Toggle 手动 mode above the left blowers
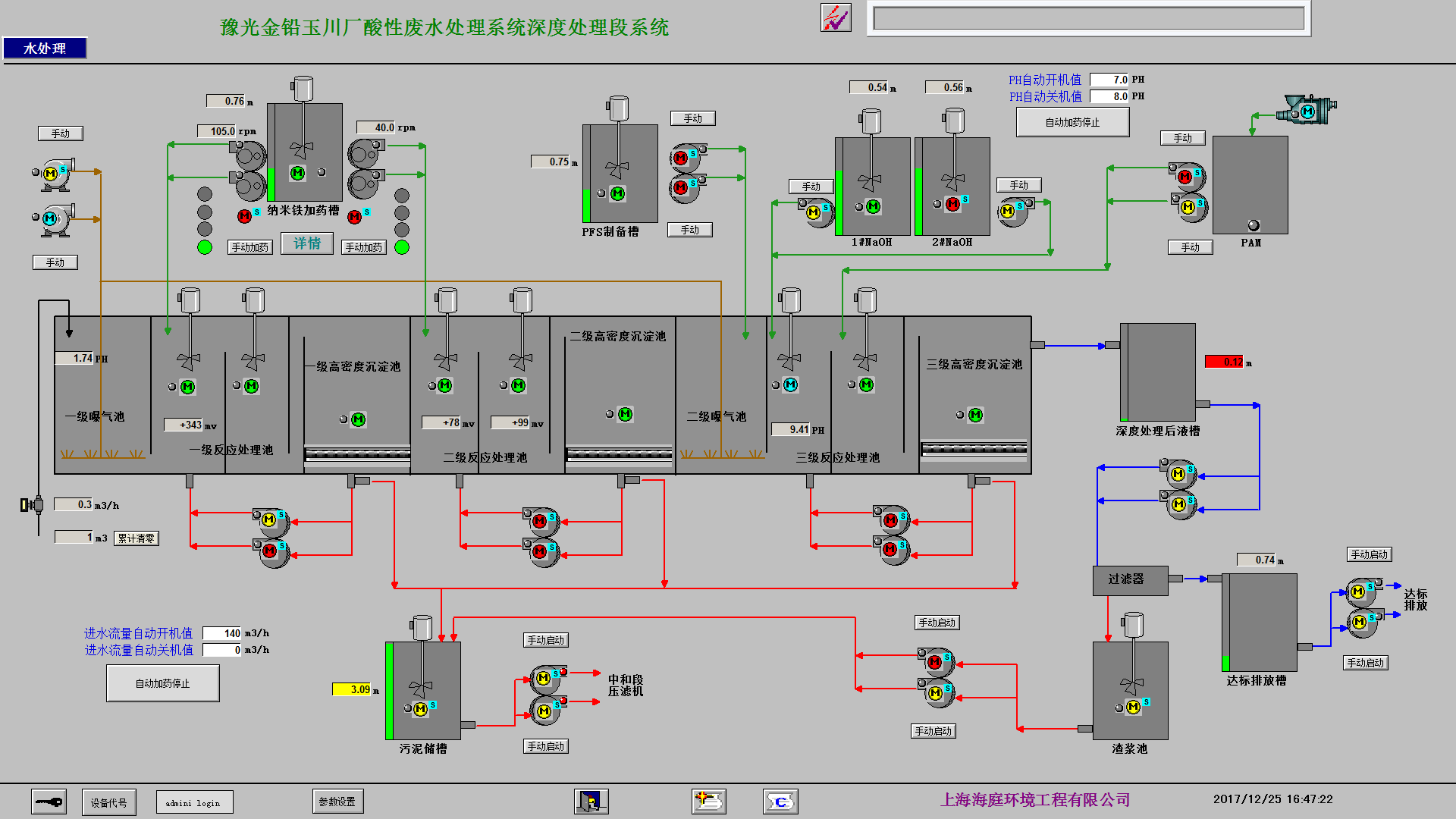1456x819 pixels. [61, 133]
